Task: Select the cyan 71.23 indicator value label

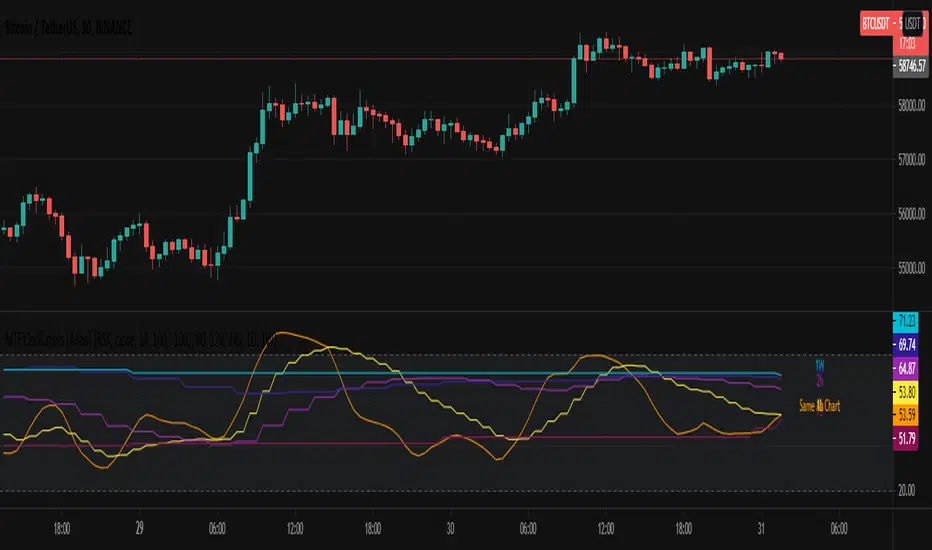Action: pos(906,322)
